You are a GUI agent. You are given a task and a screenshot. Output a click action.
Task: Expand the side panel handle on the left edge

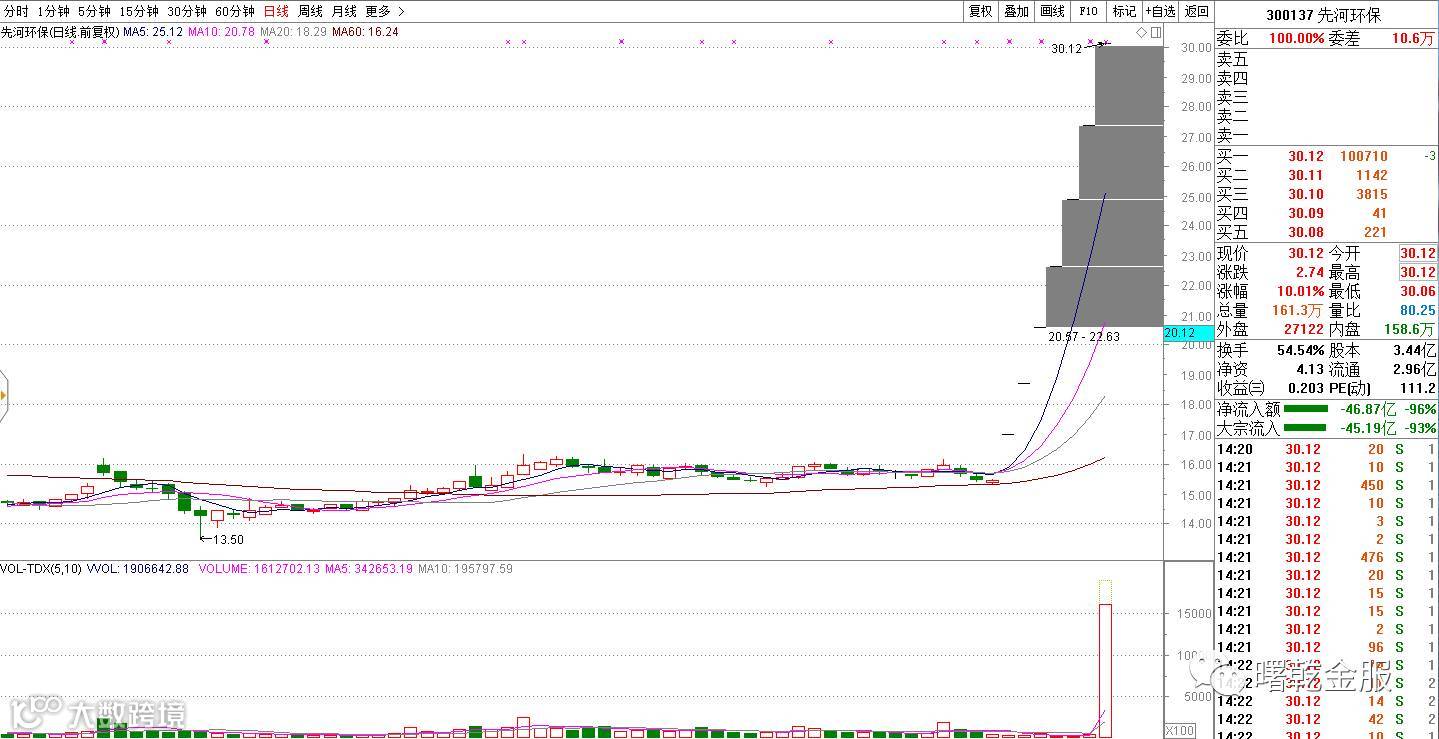3,395
